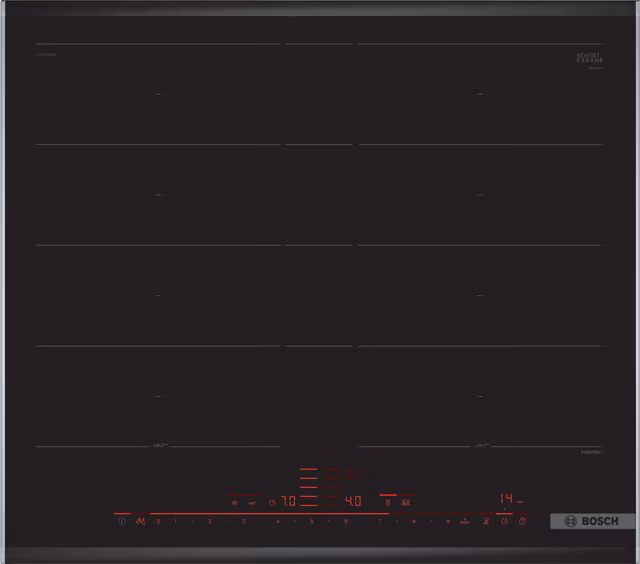640x564 pixels.
Task: Toggle the move mode pan symbol
Action: pos(406,502)
